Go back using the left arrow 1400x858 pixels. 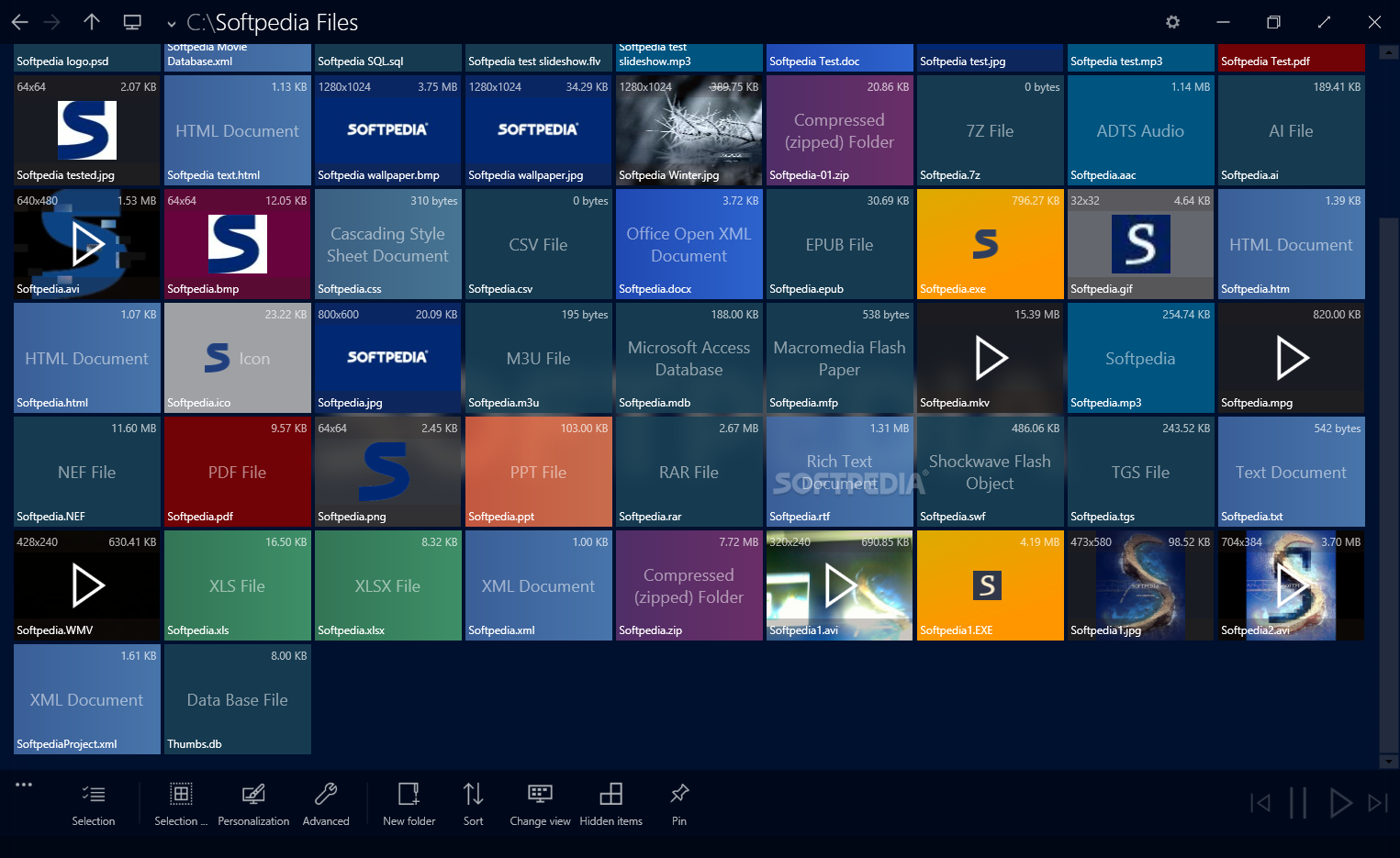[19, 22]
